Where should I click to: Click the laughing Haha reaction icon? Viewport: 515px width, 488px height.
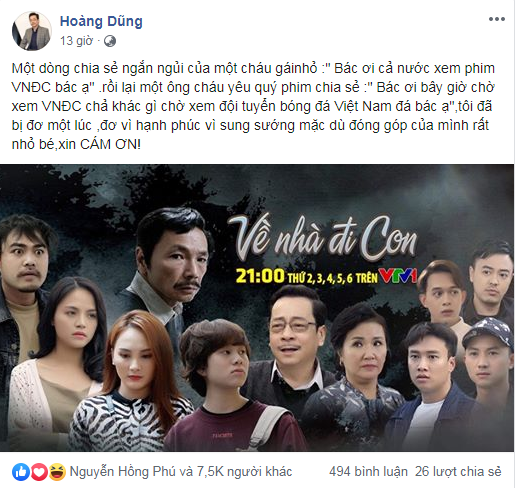(57, 472)
